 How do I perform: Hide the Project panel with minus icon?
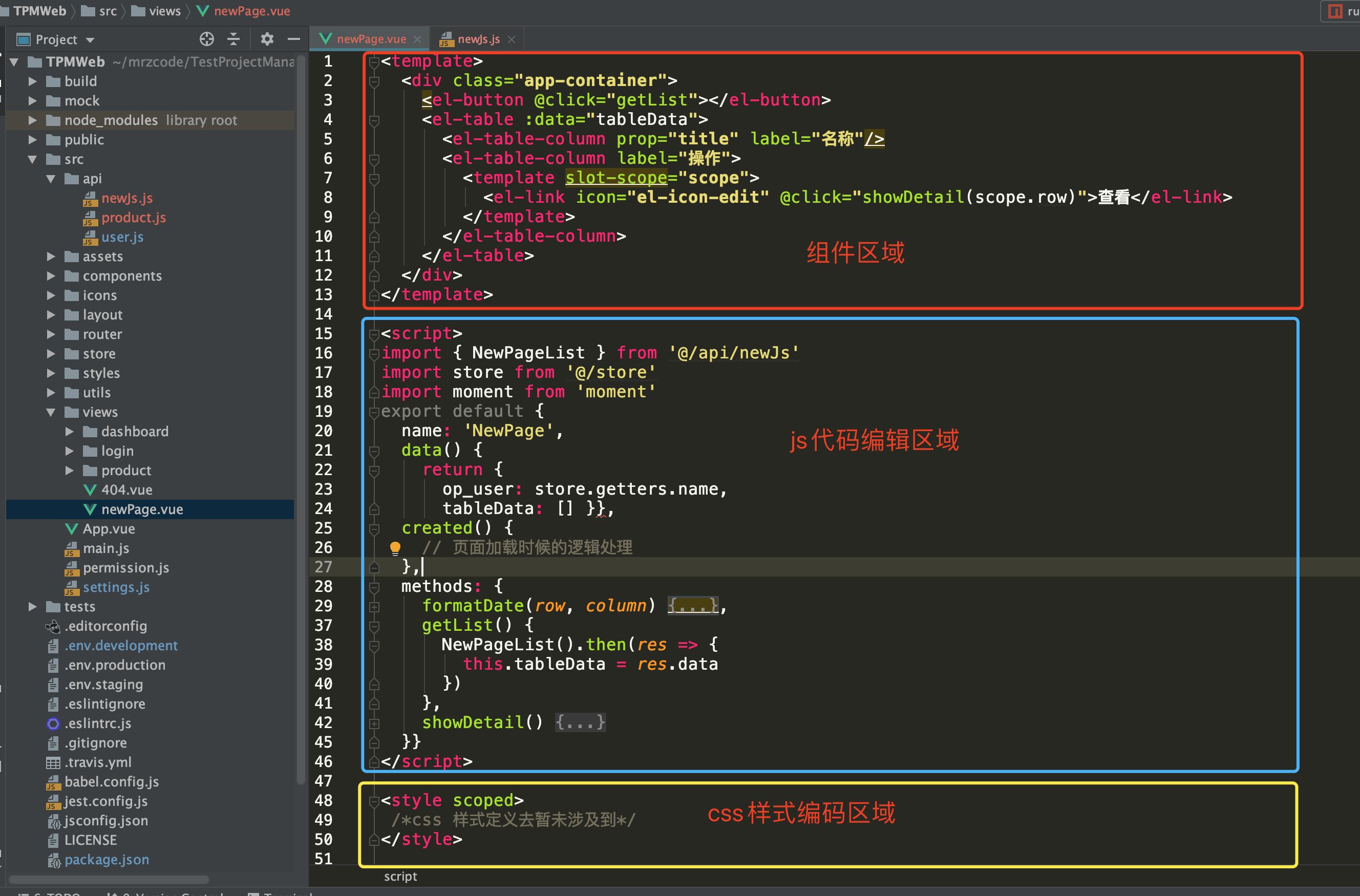pos(294,39)
